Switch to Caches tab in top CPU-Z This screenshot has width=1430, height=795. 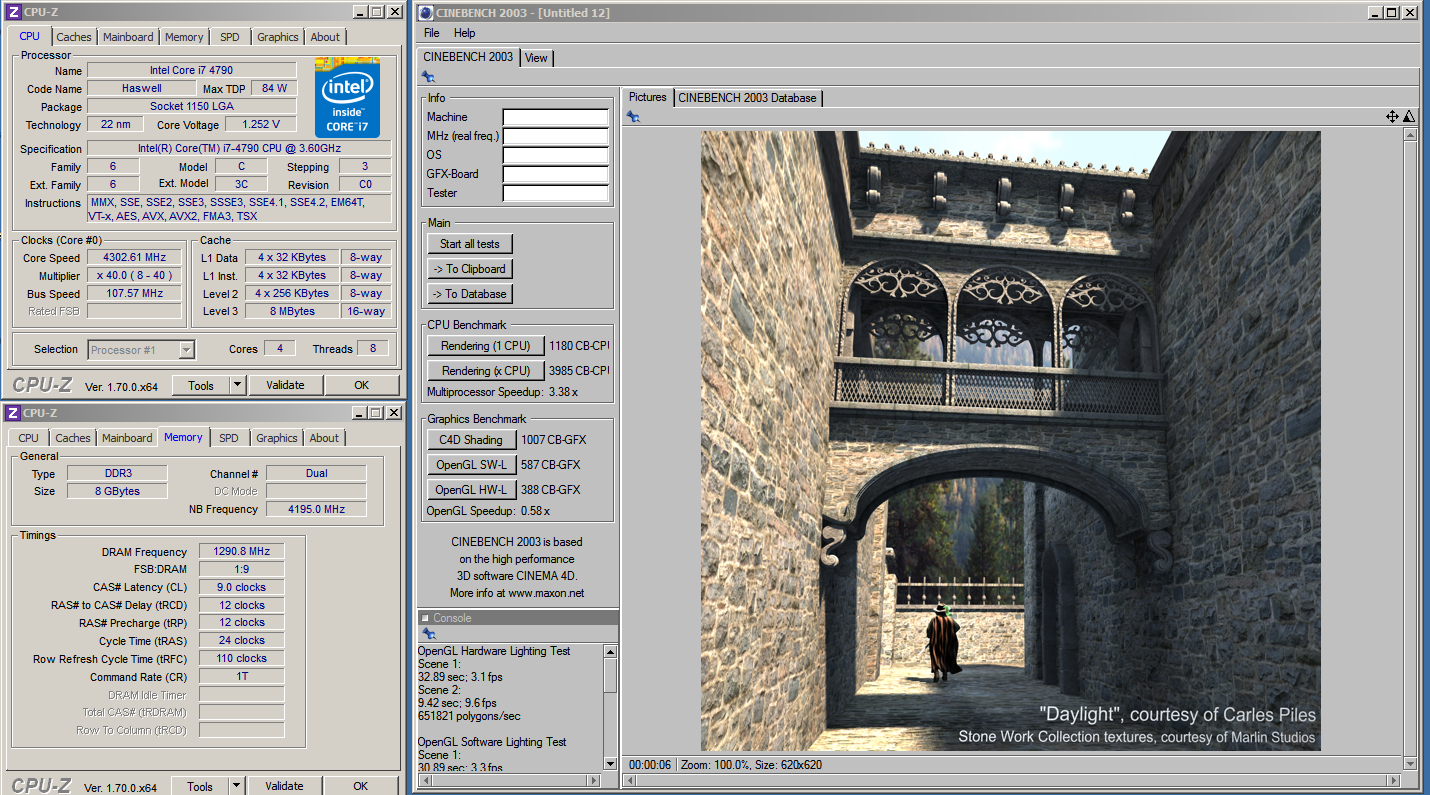click(73, 37)
